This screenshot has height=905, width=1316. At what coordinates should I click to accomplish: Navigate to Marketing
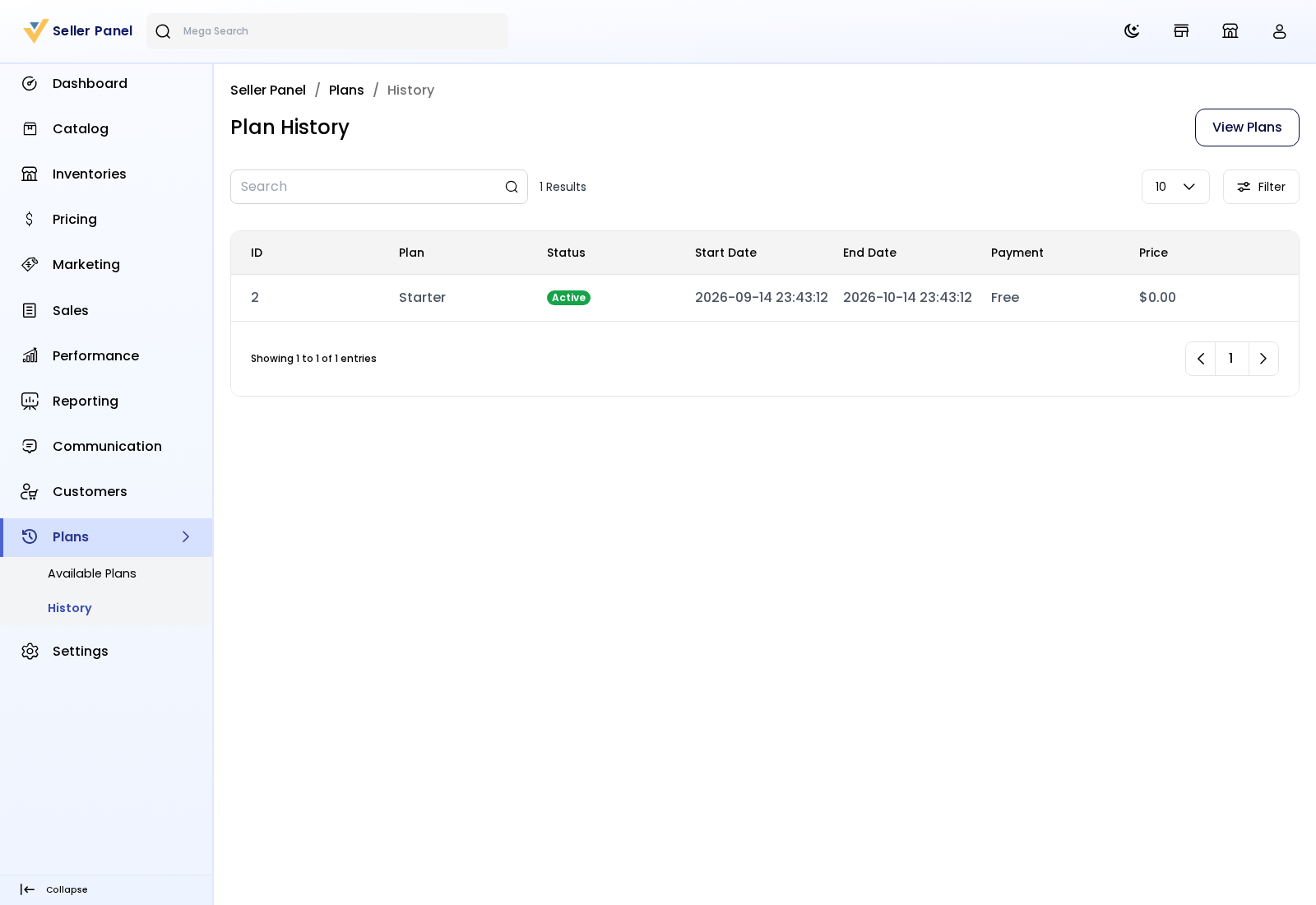coord(107,265)
